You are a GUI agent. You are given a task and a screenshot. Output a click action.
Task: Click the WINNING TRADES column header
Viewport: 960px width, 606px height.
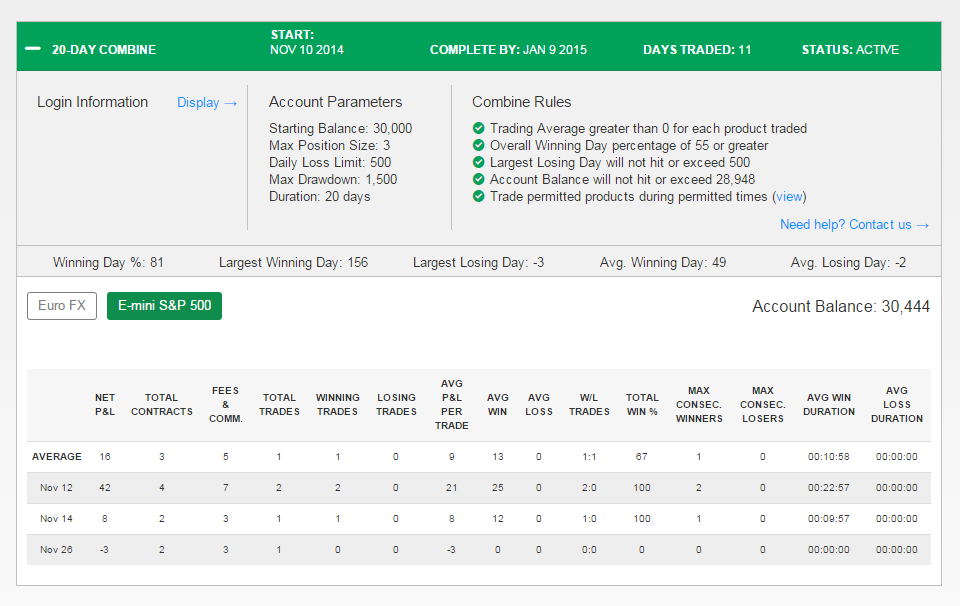337,405
